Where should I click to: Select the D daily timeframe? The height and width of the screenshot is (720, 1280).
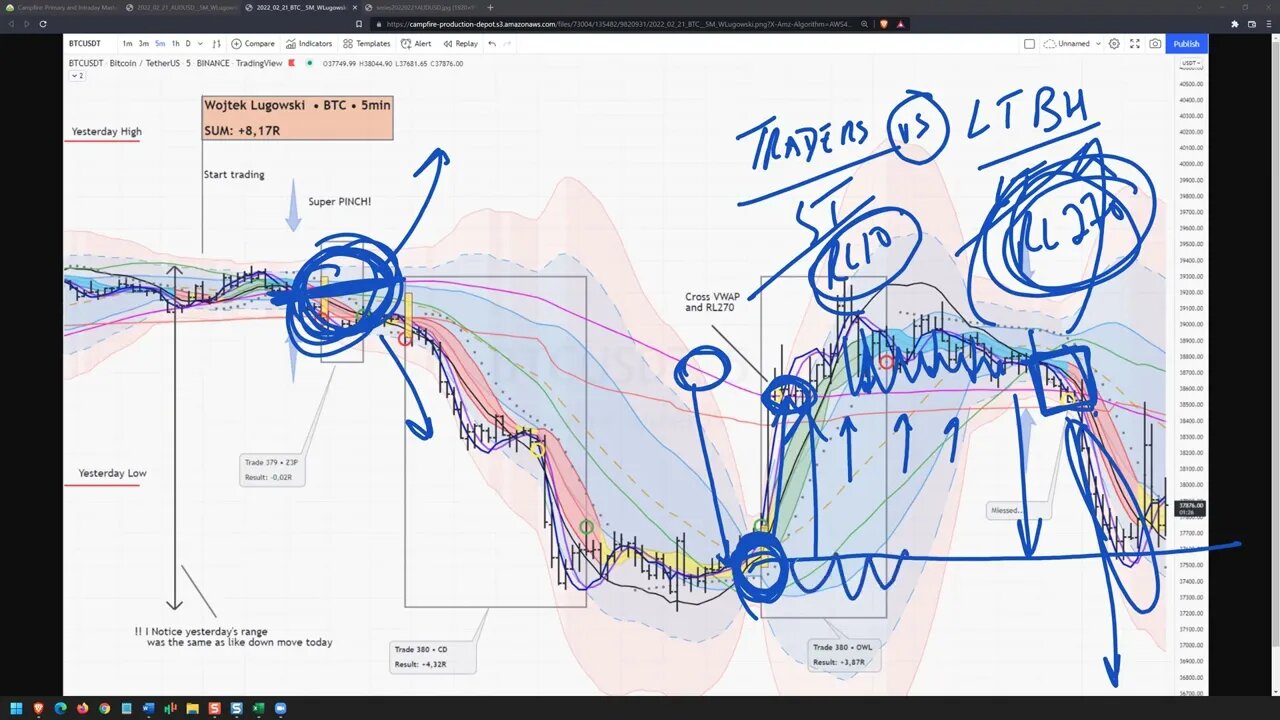[188, 44]
